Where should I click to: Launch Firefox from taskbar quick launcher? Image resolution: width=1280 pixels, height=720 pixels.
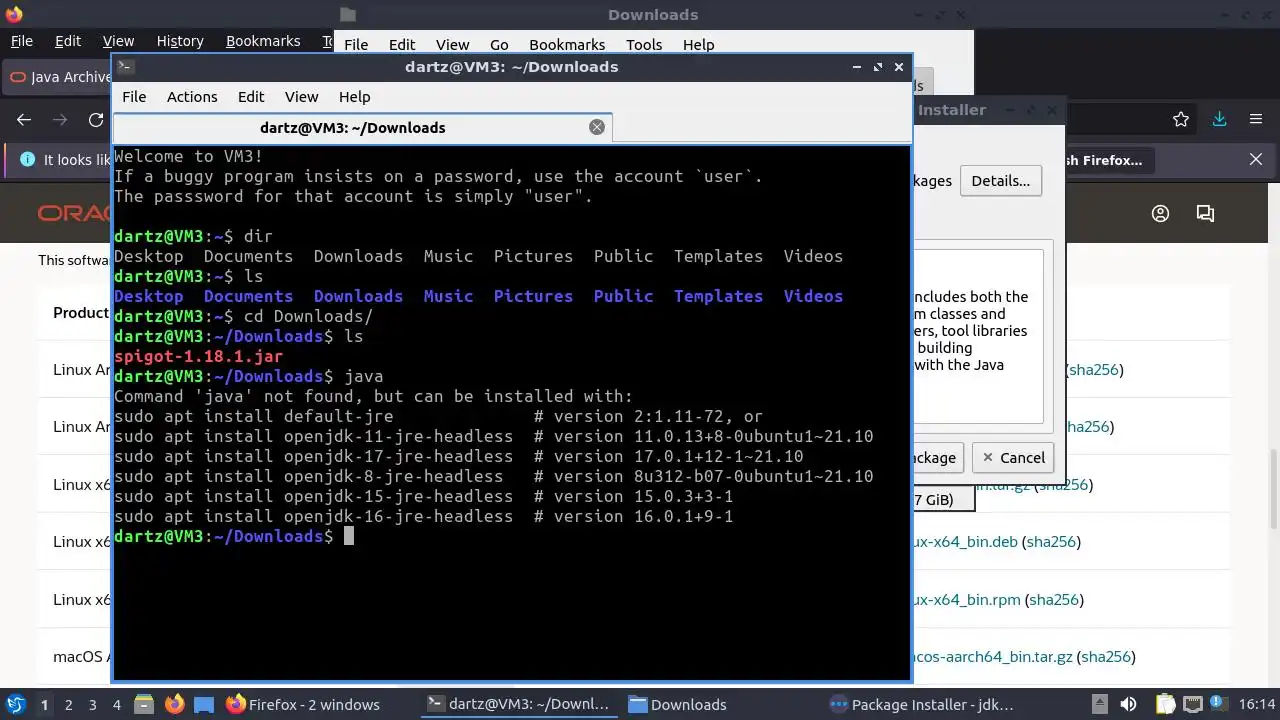(174, 705)
